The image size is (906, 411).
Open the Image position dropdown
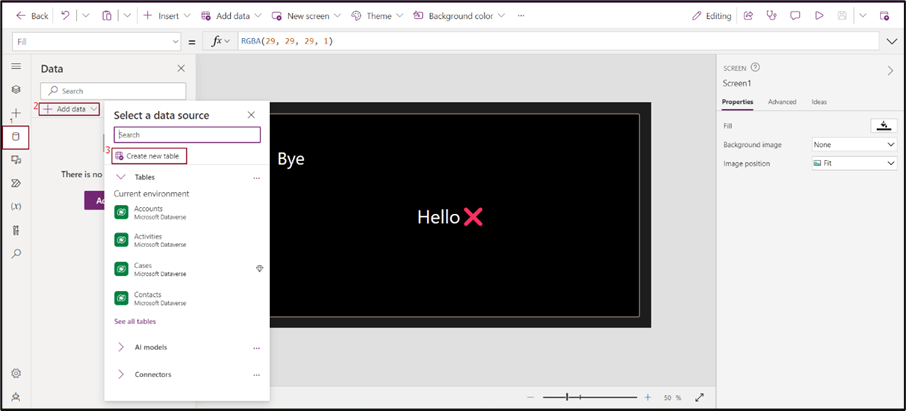(853, 163)
